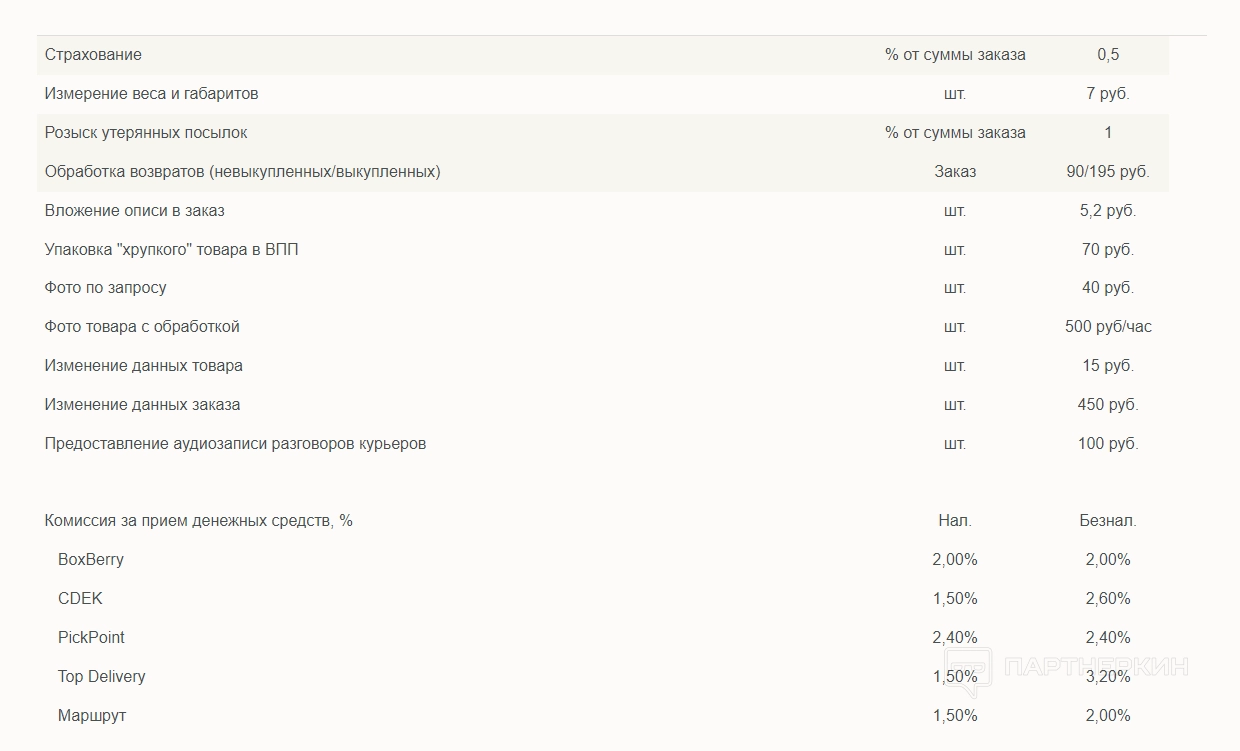
Task: Click the Безнал. column header
Action: [1107, 521]
